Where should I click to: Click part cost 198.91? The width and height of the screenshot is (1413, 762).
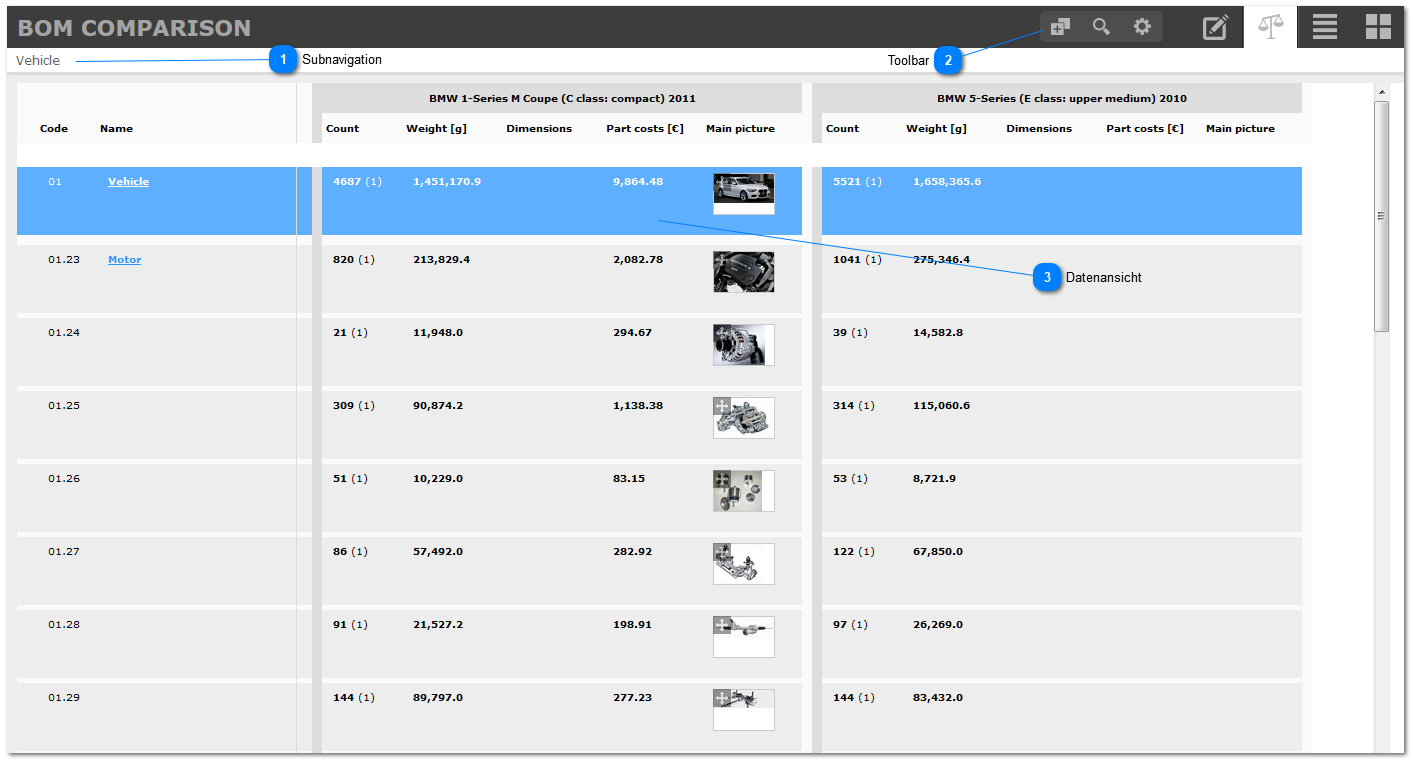coord(632,624)
